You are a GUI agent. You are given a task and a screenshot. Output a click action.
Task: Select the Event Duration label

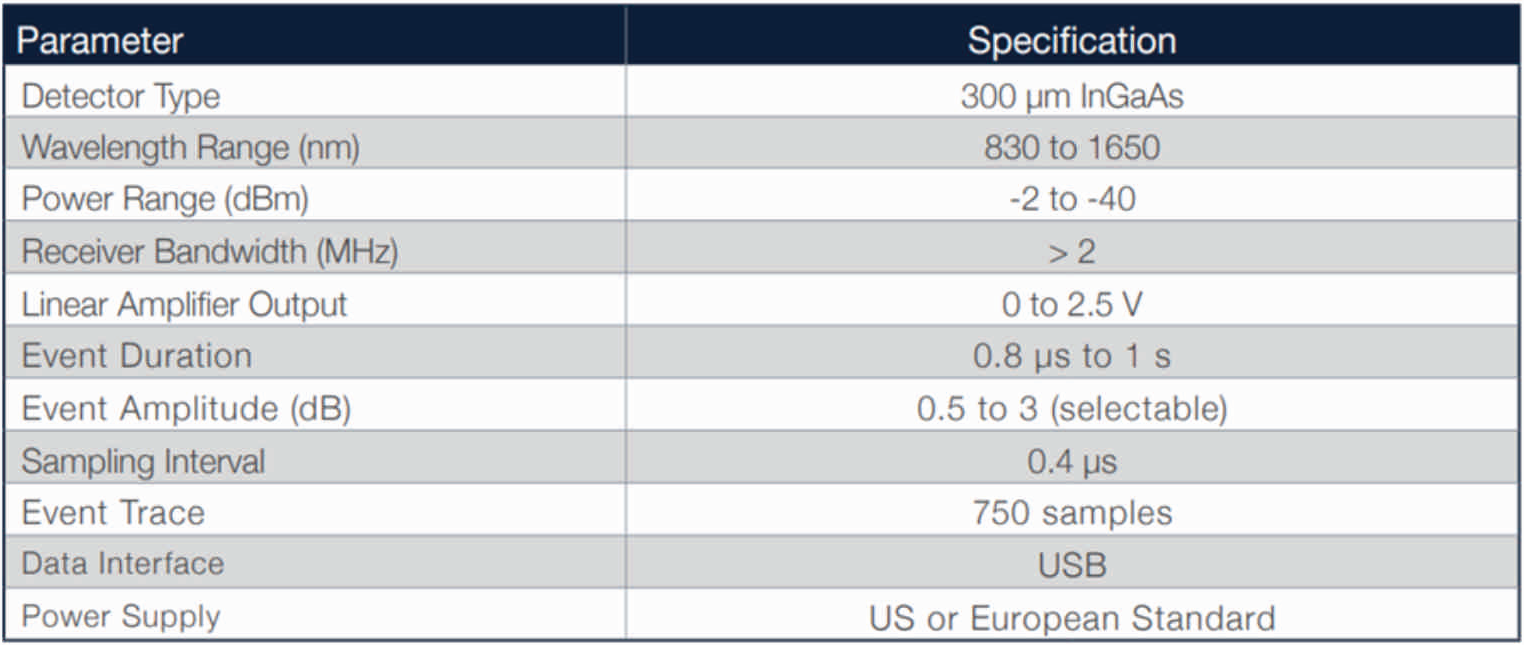coord(136,356)
